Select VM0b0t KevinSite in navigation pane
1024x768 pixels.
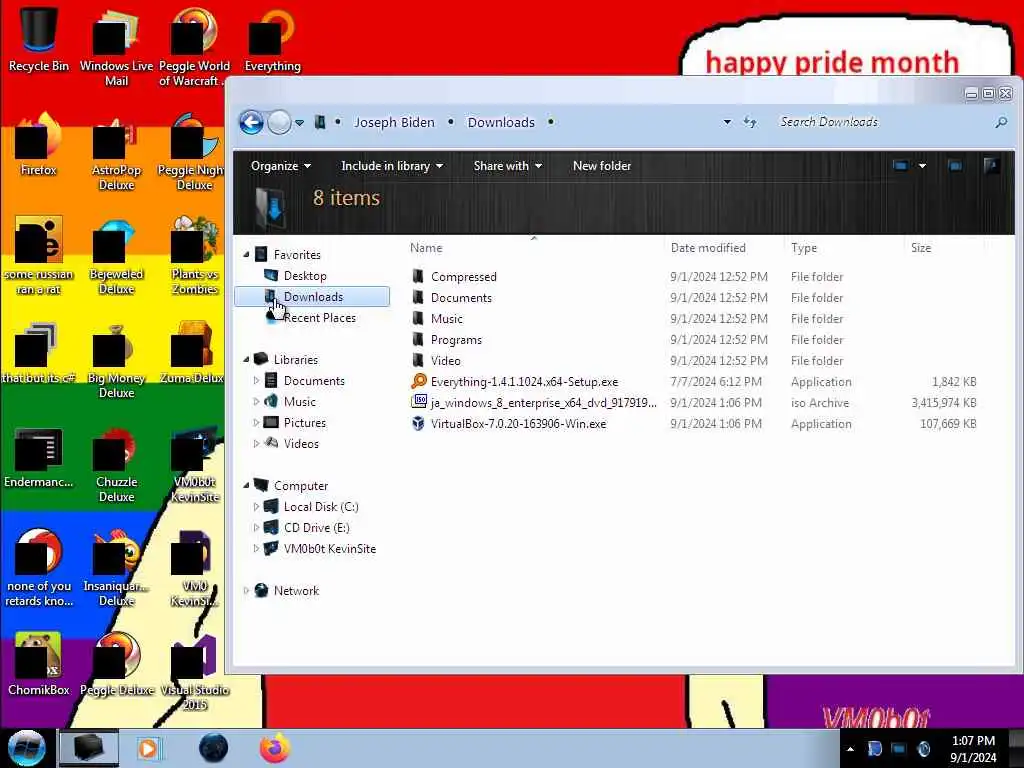330,549
